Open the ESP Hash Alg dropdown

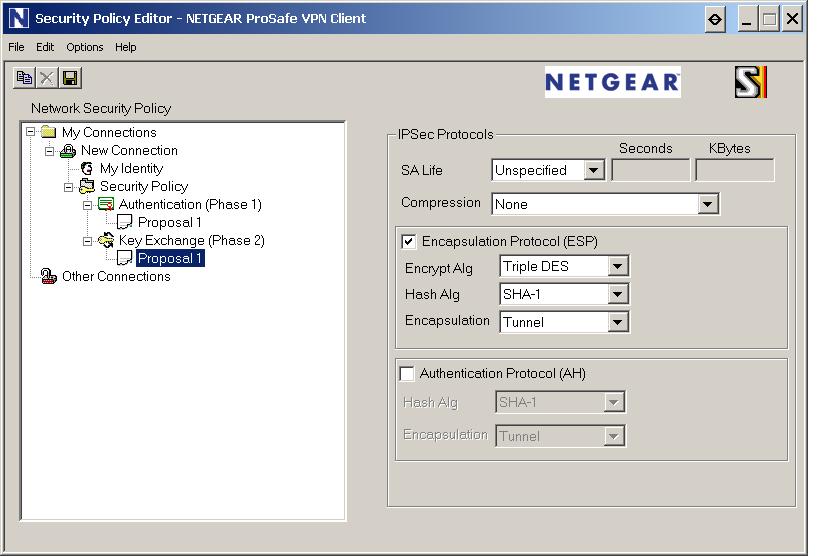pyautogui.click(x=618, y=294)
